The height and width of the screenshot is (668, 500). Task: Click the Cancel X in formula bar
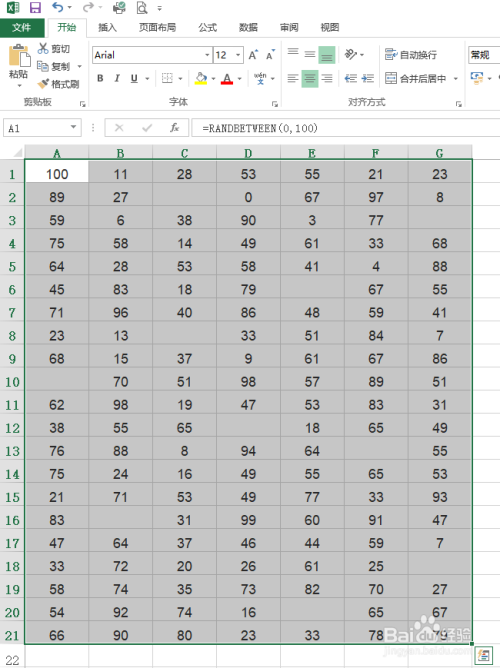119,128
